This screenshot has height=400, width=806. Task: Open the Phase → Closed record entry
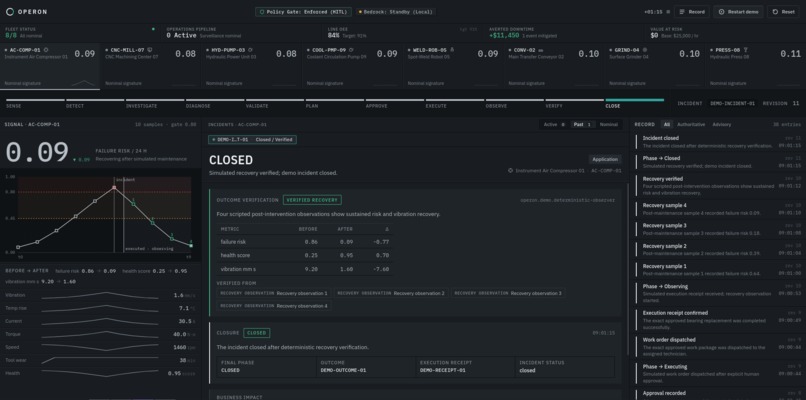(x=717, y=162)
